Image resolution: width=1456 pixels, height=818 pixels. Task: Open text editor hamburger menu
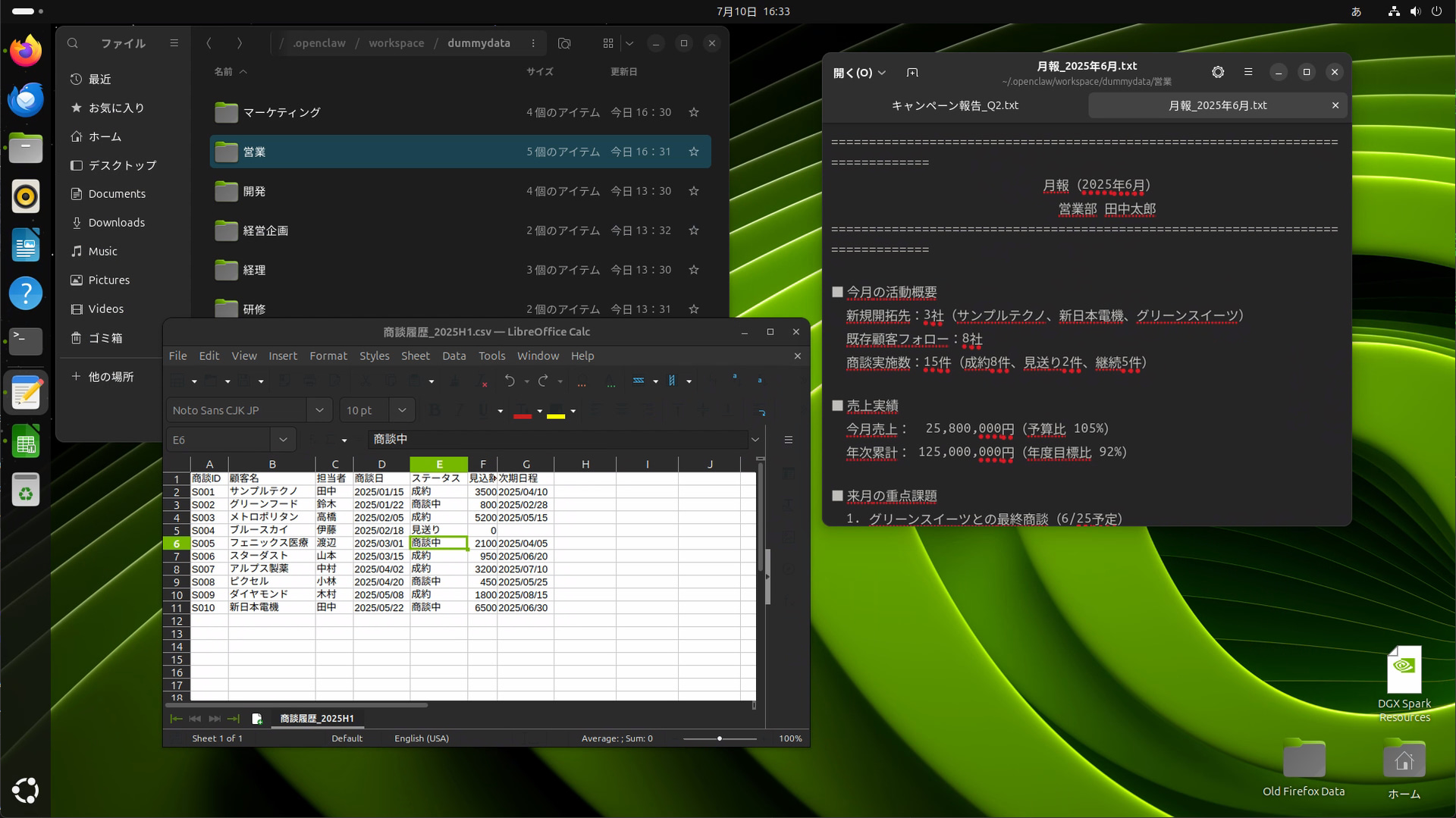click(x=1248, y=72)
